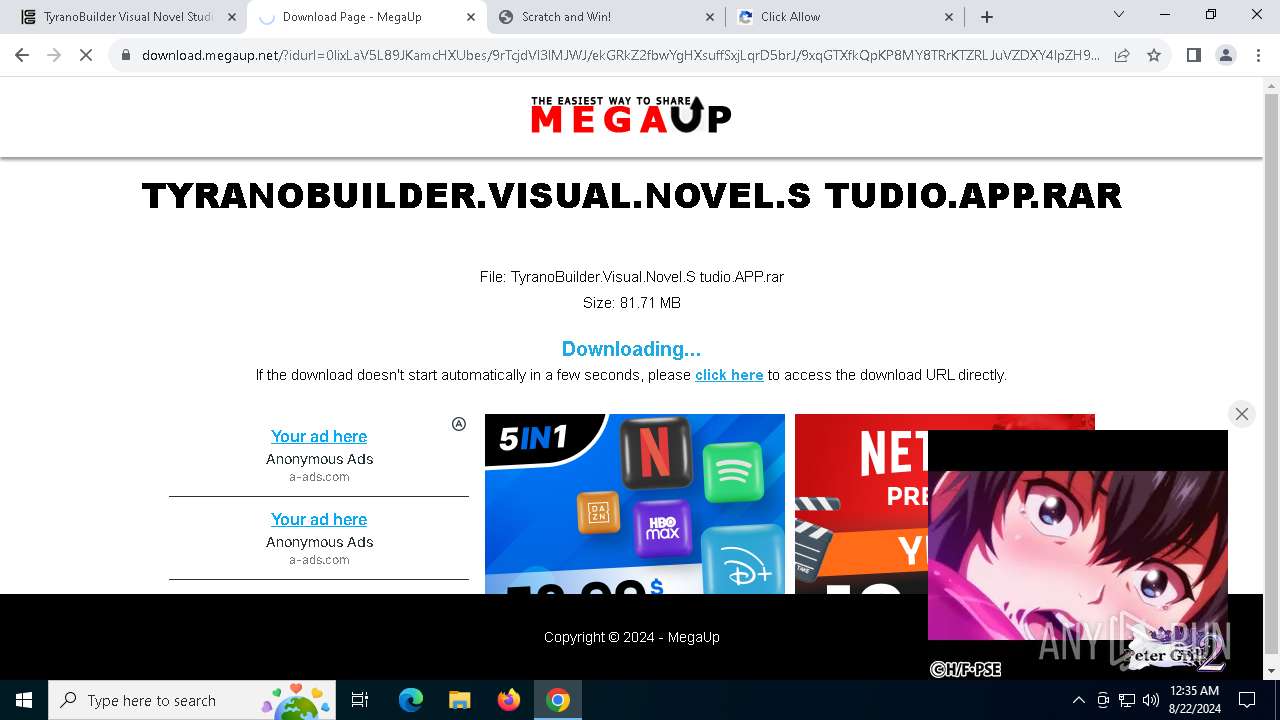This screenshot has width=1280, height=720.
Task: Close the floating video ad popup
Action: pos(1242,414)
